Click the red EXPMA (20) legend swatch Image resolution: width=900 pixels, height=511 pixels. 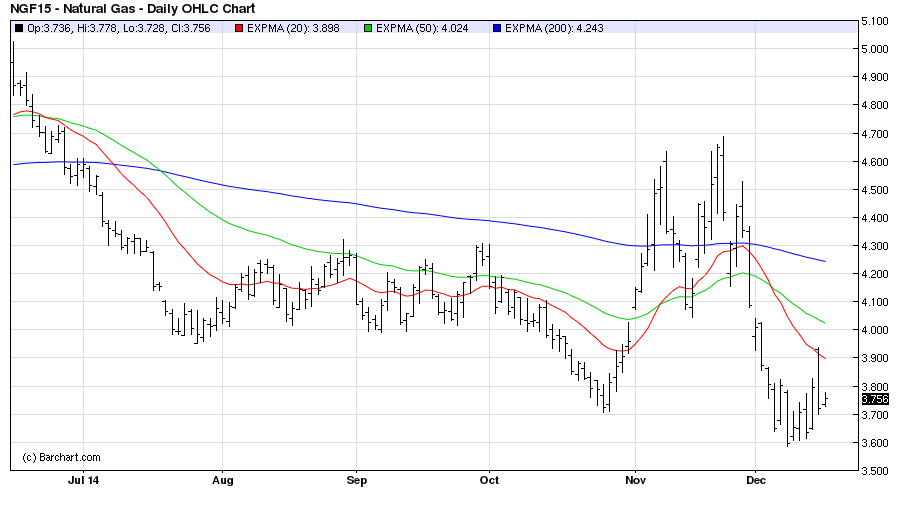click(239, 28)
